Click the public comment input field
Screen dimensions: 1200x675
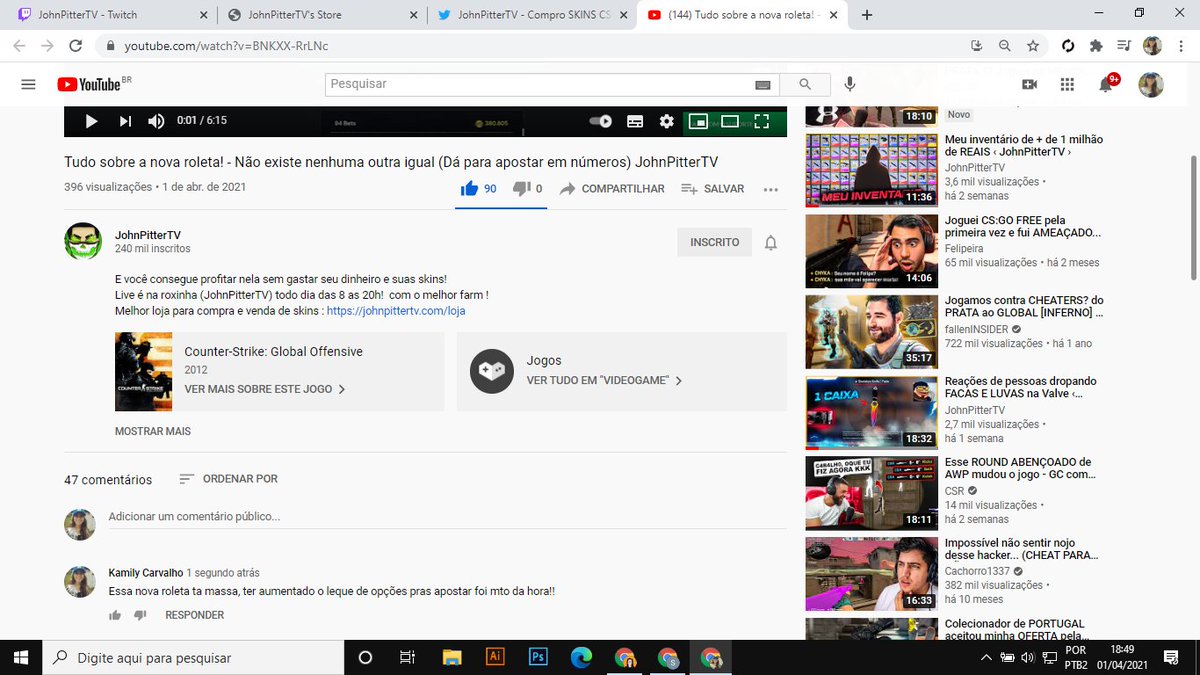coord(447,517)
